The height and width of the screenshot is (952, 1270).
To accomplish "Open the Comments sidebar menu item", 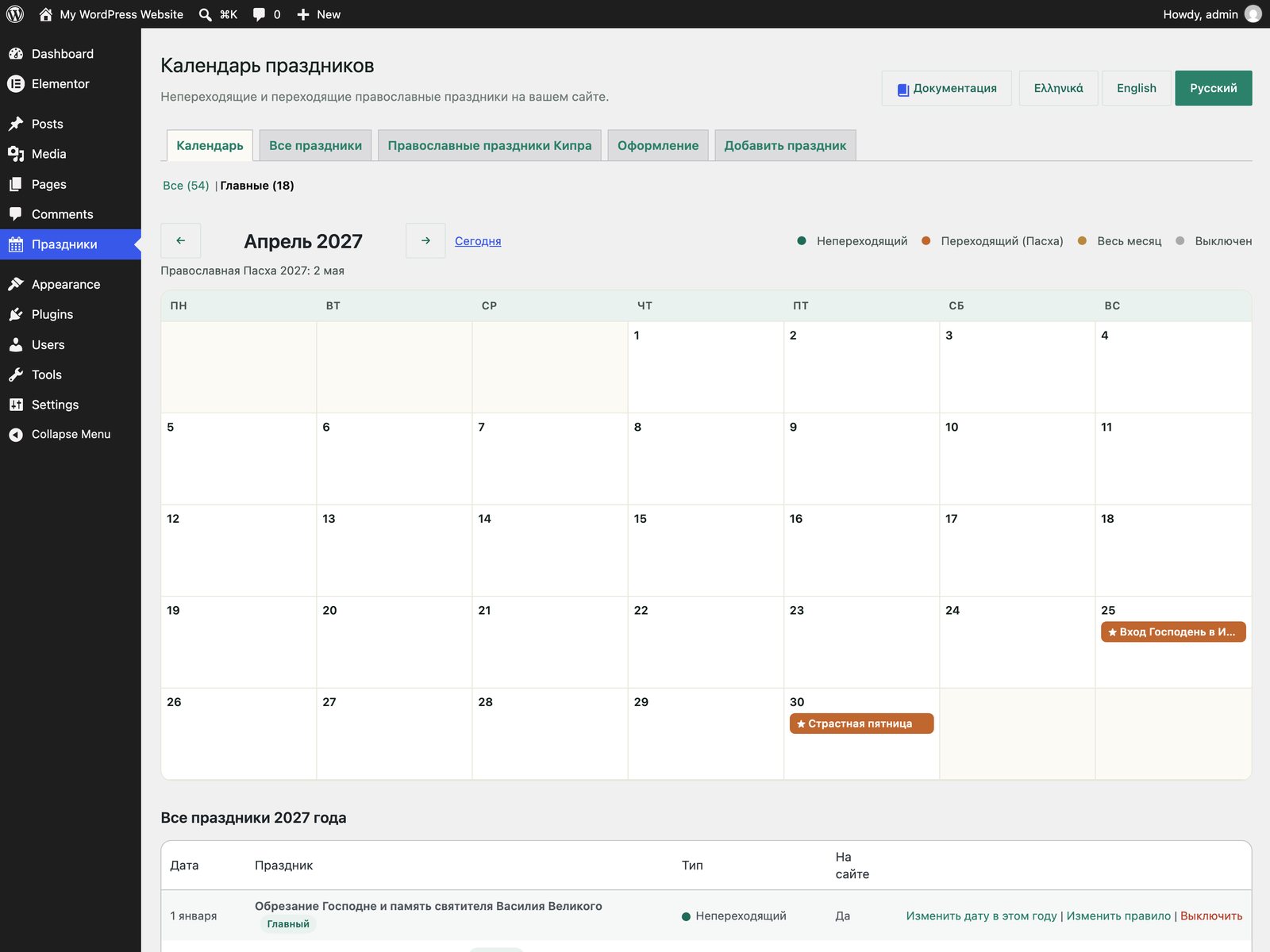I will [71, 214].
